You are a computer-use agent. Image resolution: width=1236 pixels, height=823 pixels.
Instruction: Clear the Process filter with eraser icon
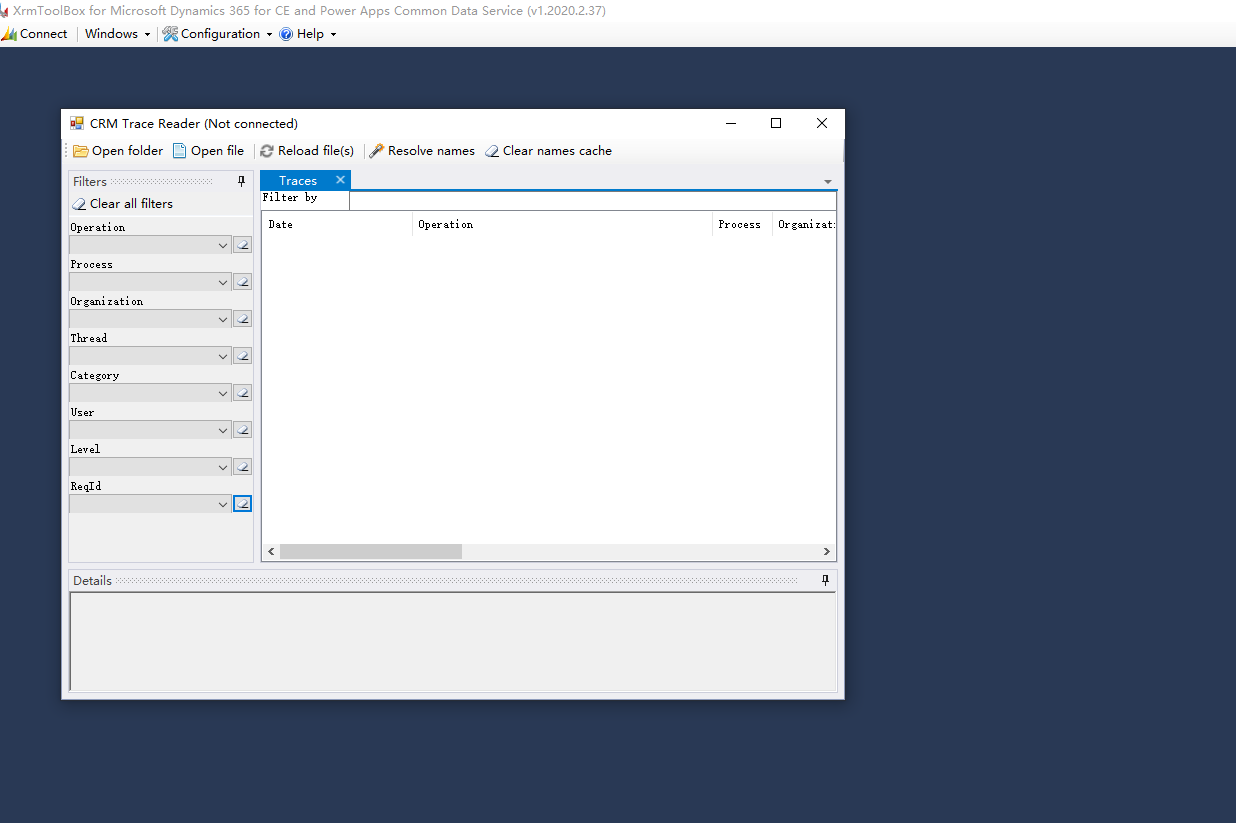point(242,282)
